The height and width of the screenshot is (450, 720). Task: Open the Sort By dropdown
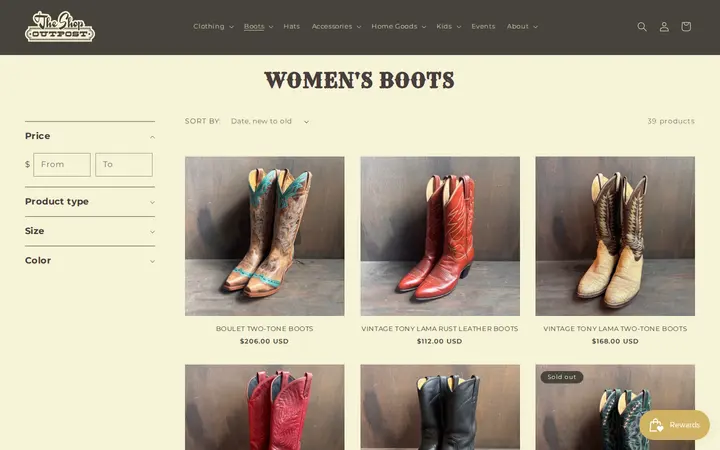[270, 121]
